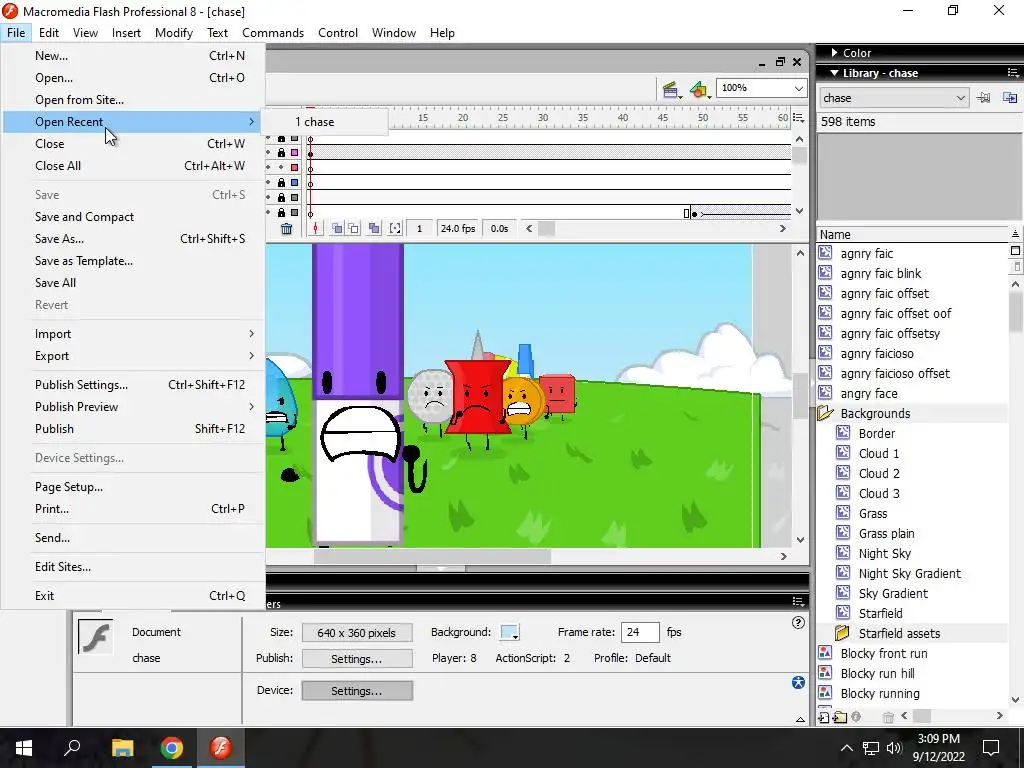Collapse the Properties panel with bottom arrow
Viewport: 1024px width, 768px height.
[800, 720]
